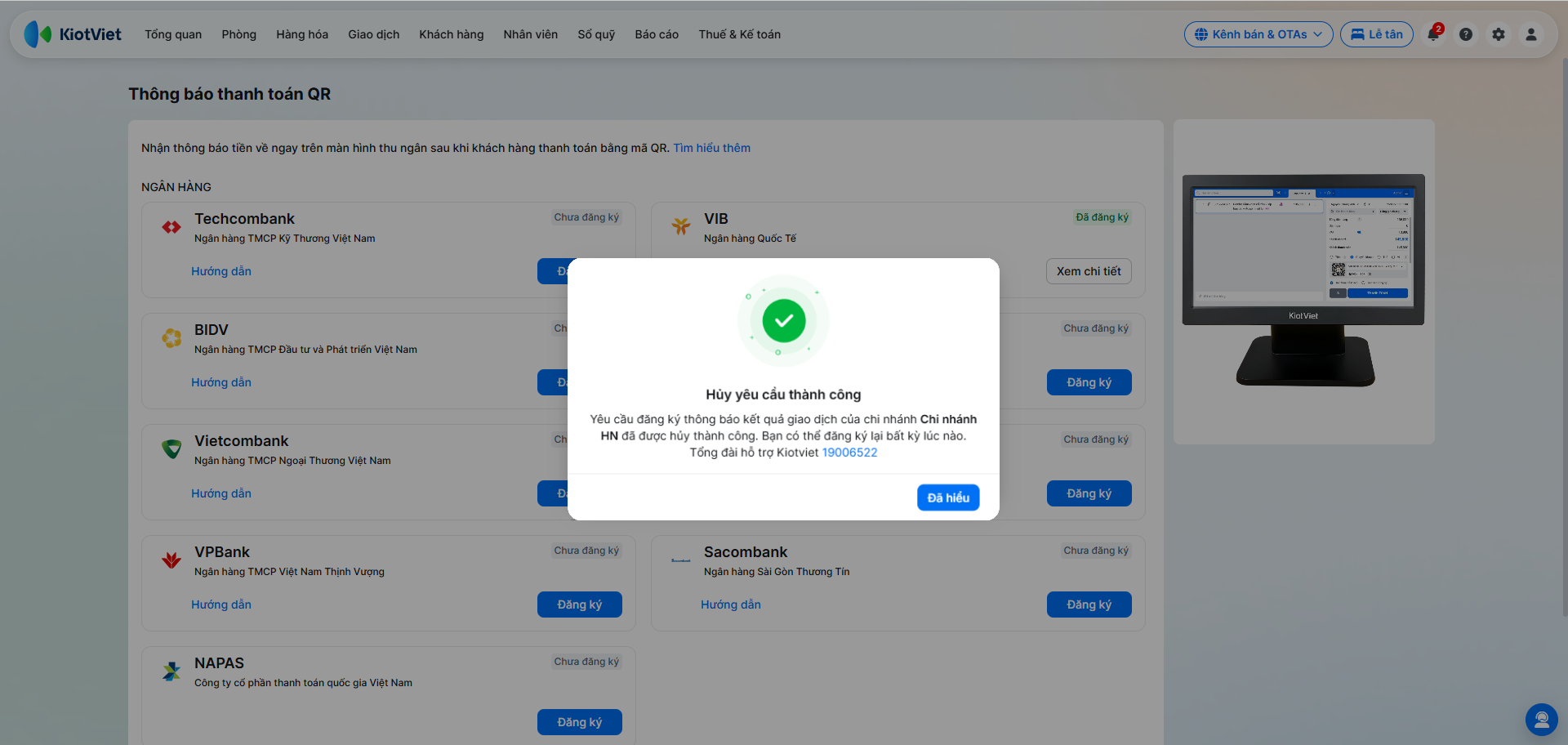1568x745 pixels.
Task: Open the Báo cáo menu
Action: pyautogui.click(x=657, y=34)
